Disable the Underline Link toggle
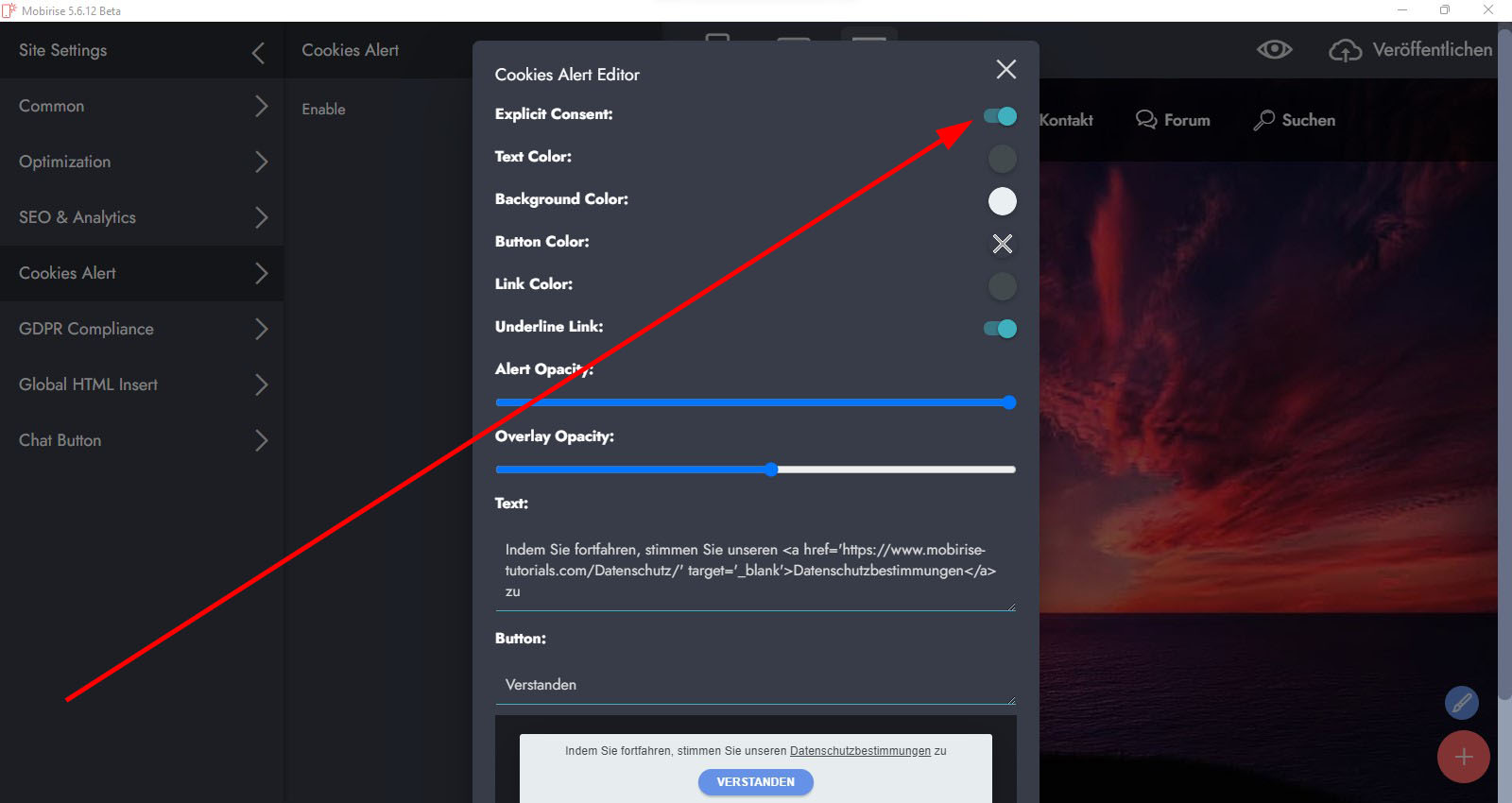The width and height of the screenshot is (1512, 803). (x=1000, y=329)
